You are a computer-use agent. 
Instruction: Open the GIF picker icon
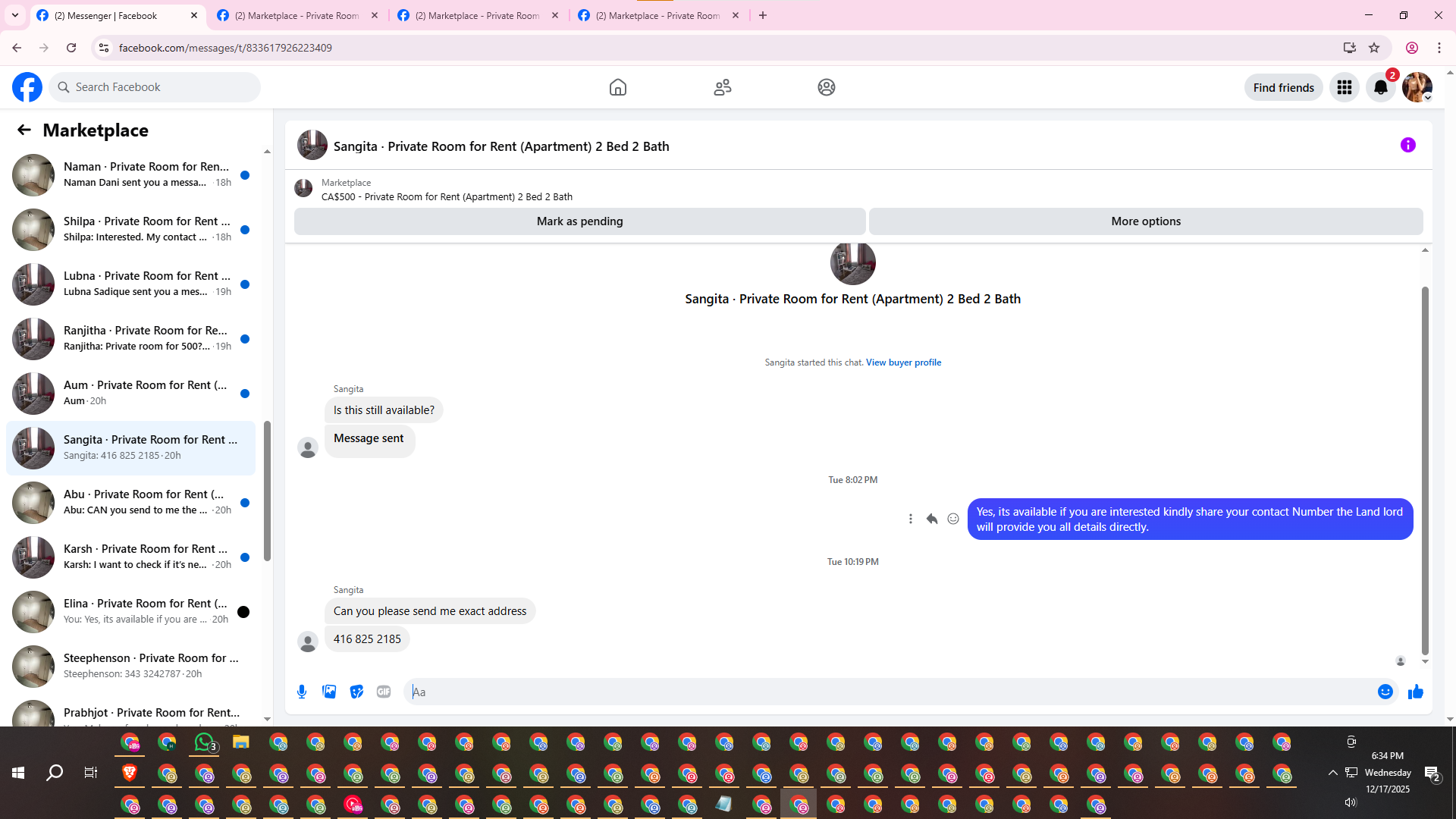[x=384, y=692]
